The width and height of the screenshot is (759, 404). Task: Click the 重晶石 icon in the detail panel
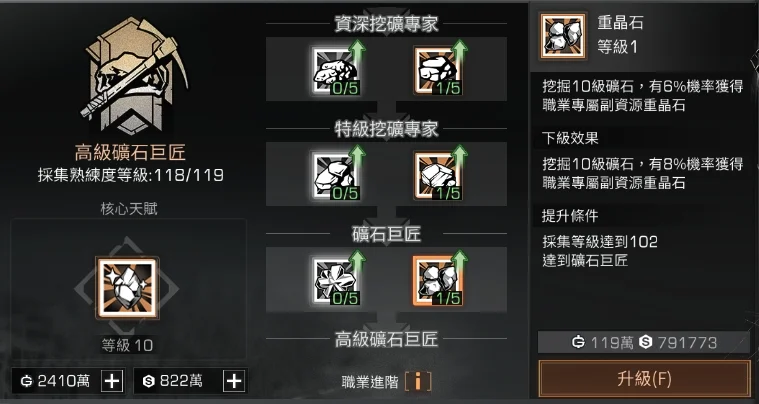tap(563, 36)
